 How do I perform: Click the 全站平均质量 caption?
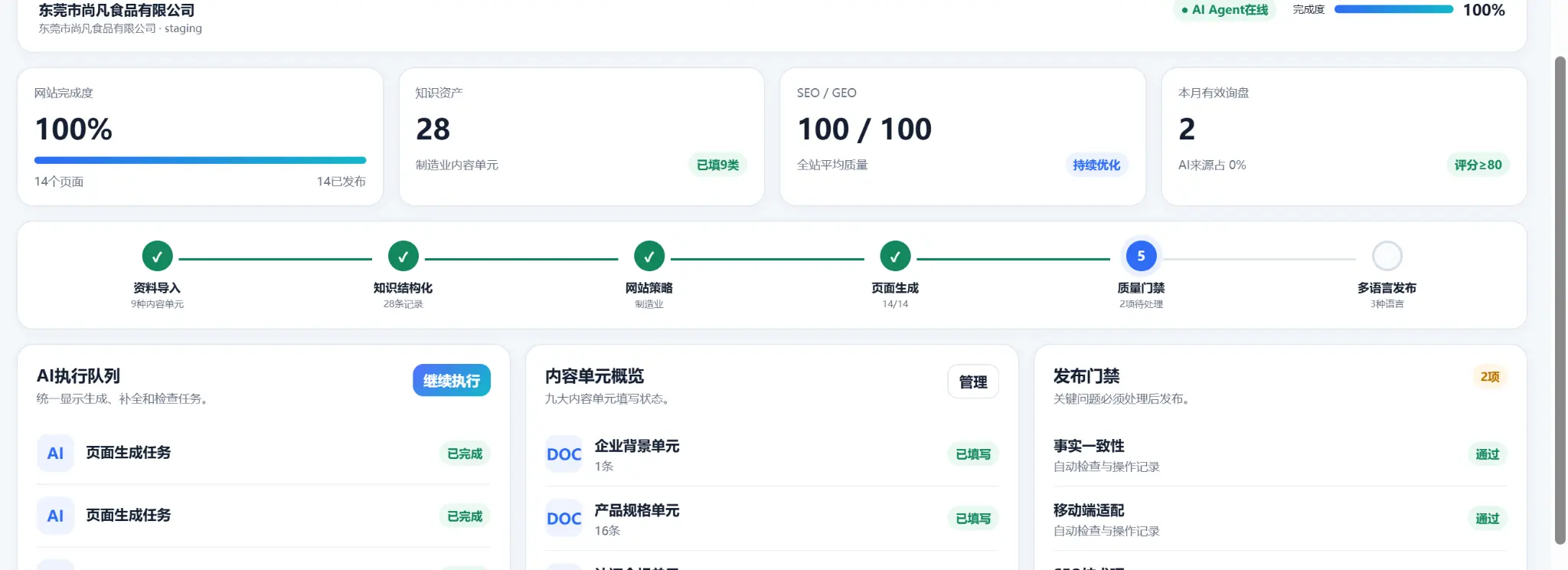click(x=832, y=165)
